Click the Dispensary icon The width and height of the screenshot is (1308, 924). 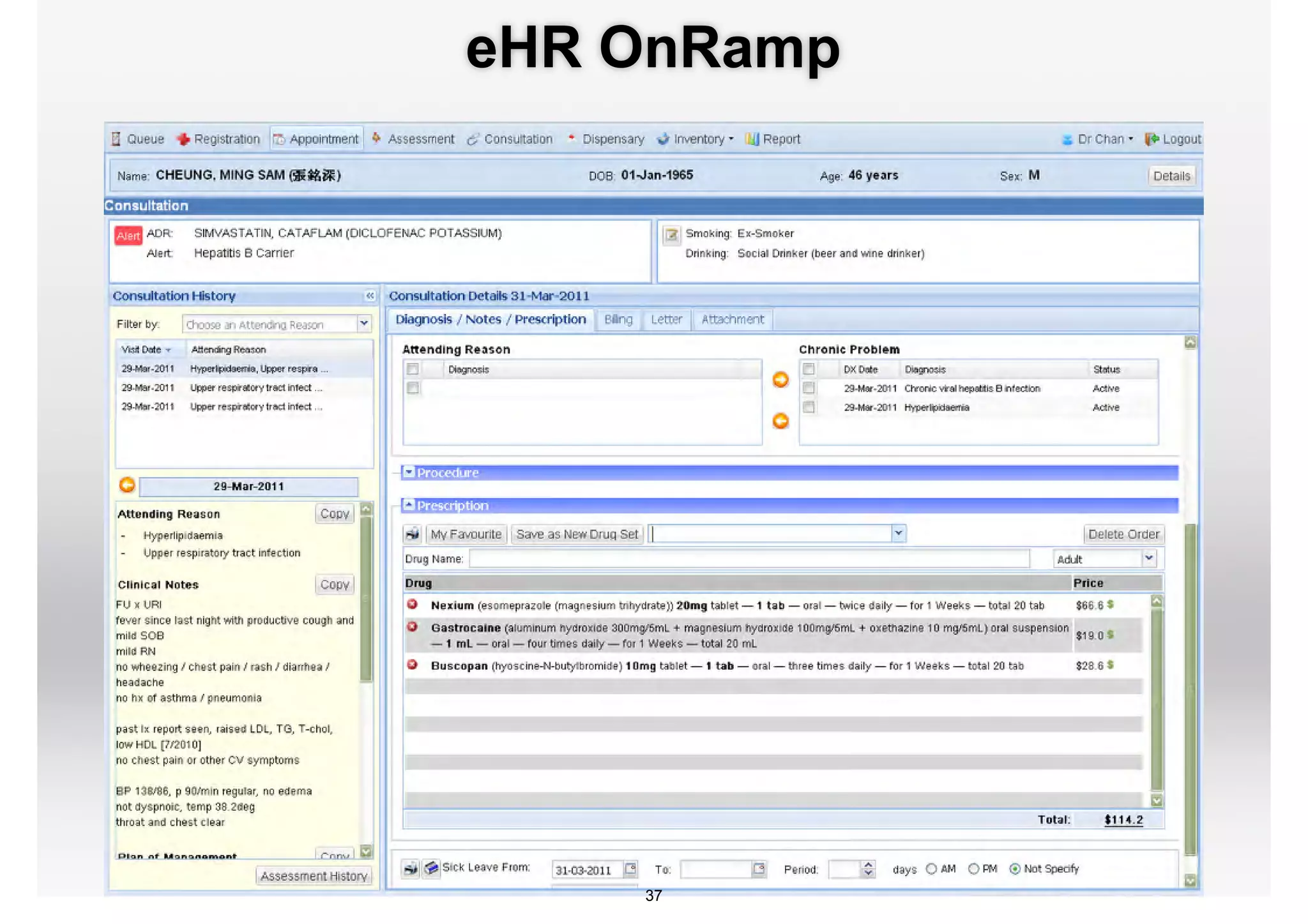[572, 137]
